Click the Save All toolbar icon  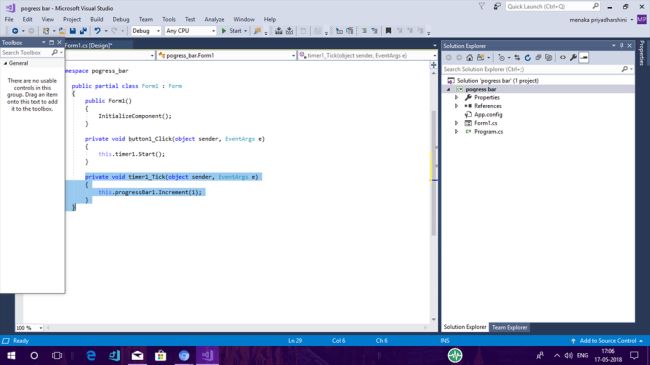(x=83, y=31)
